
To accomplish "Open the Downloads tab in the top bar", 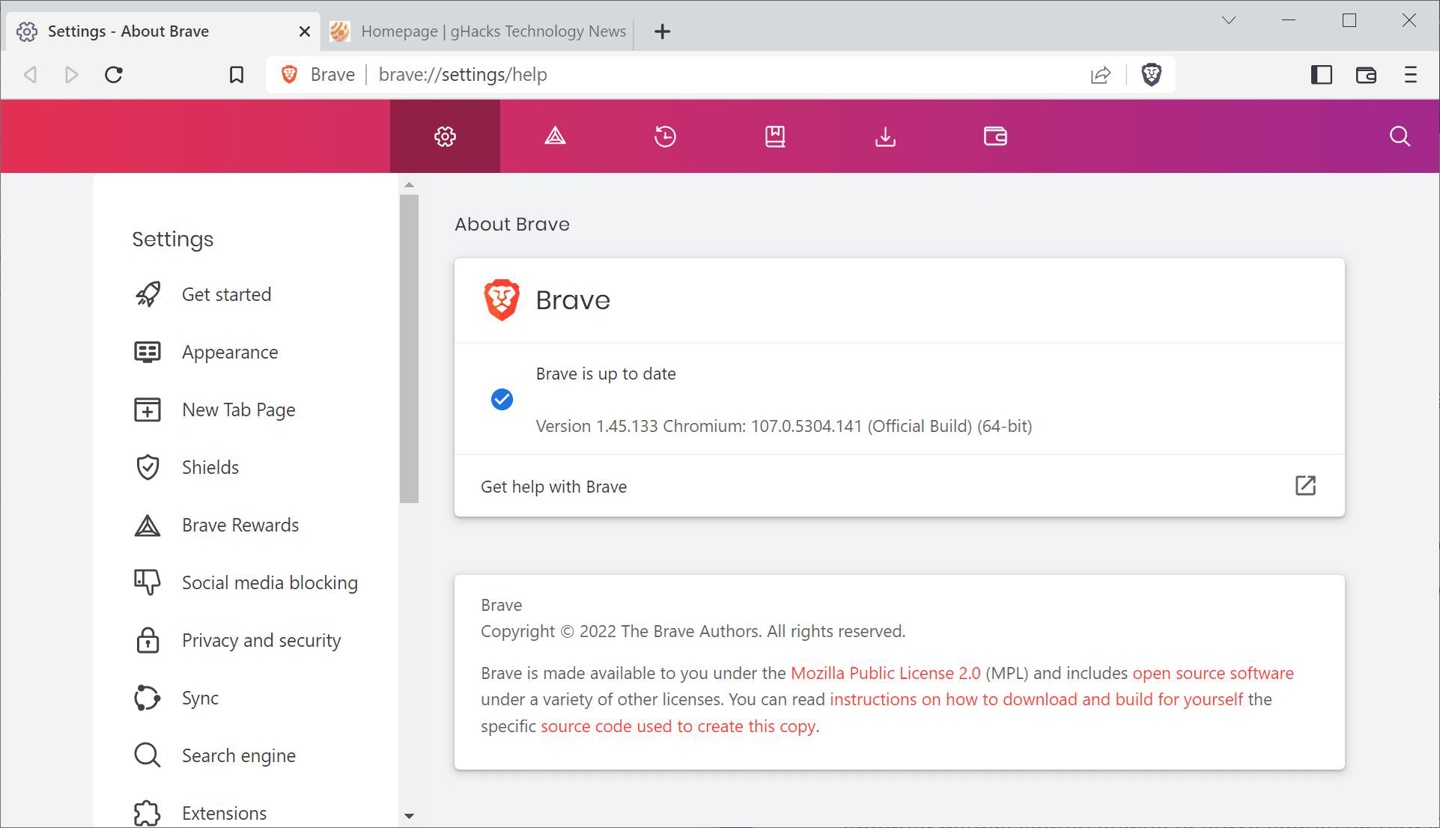I will pyautogui.click(x=885, y=136).
